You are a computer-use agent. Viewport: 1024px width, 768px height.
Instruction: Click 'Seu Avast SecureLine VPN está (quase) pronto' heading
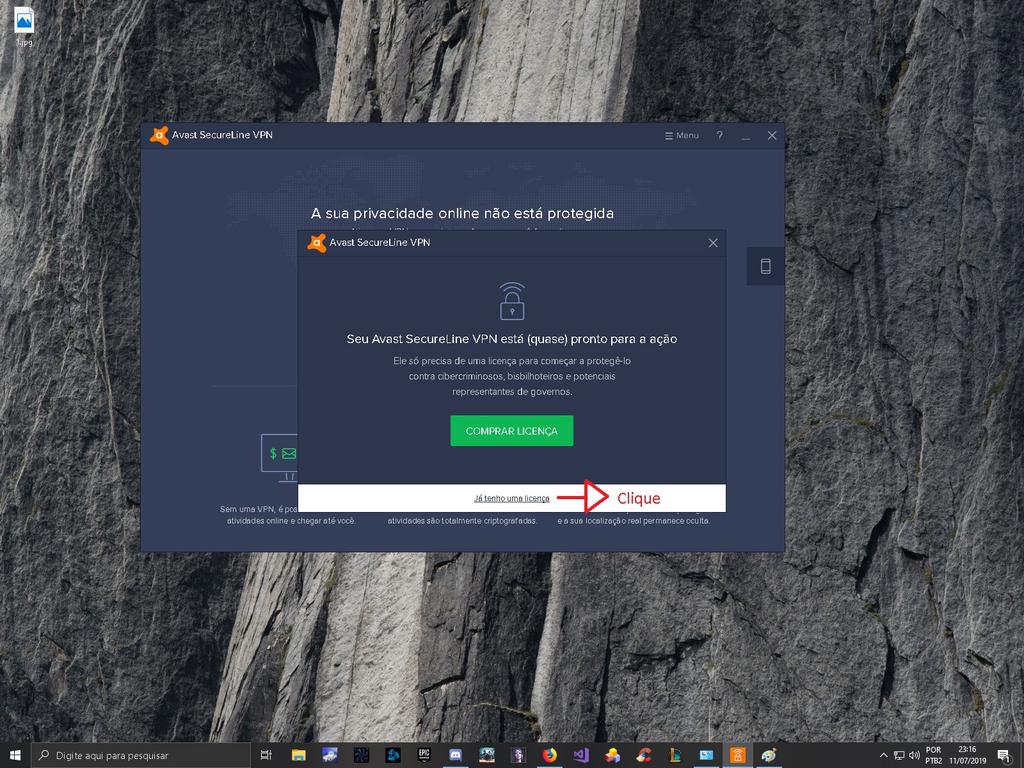[511, 339]
